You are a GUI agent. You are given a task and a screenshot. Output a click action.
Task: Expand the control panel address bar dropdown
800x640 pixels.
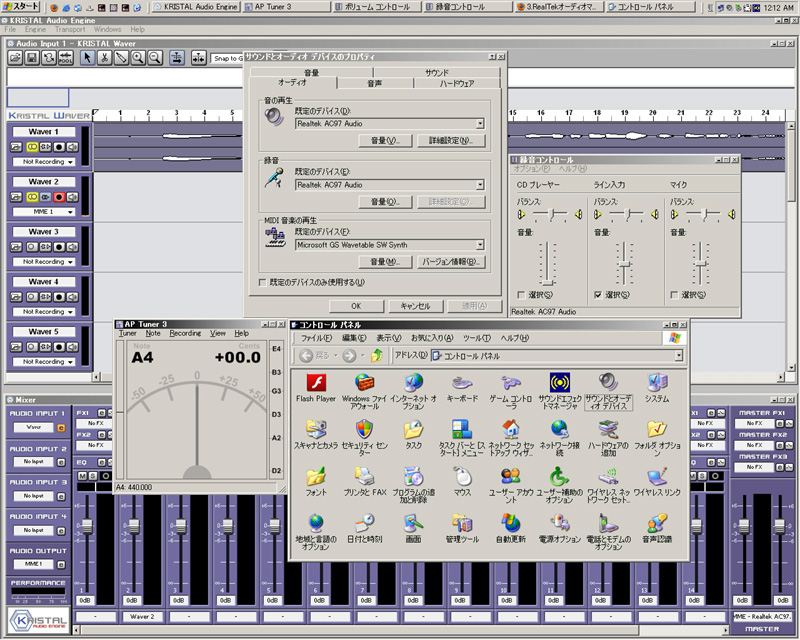coord(678,356)
